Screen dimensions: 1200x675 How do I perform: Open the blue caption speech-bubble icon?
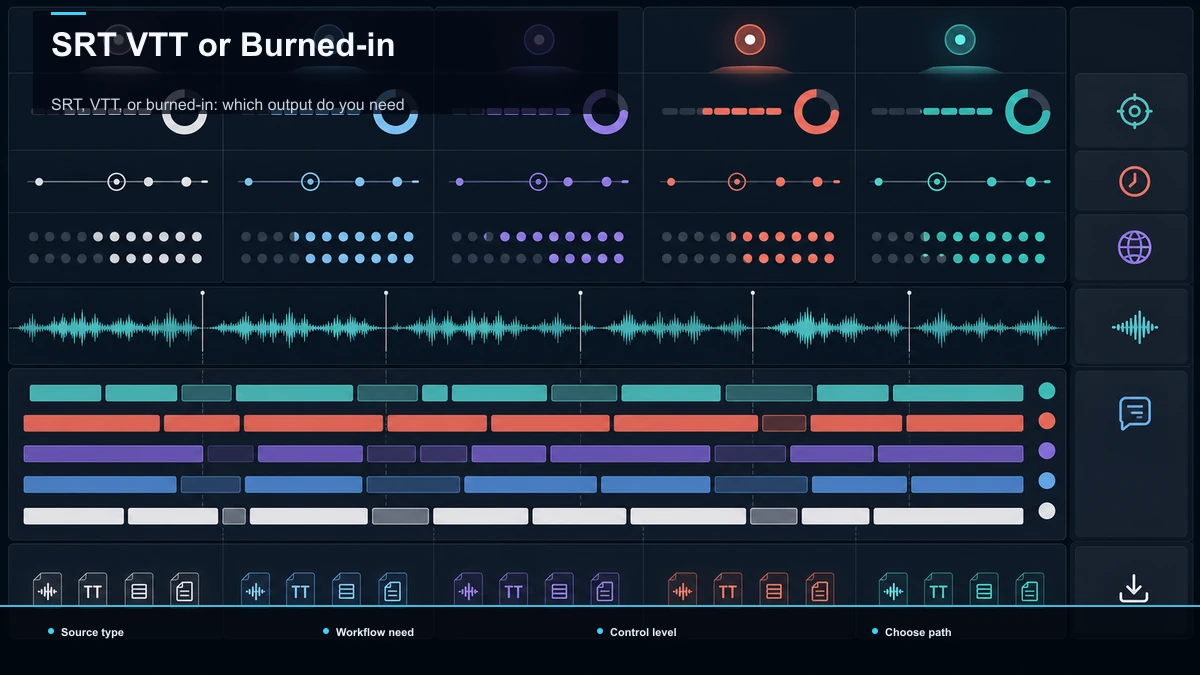pyautogui.click(x=1134, y=413)
